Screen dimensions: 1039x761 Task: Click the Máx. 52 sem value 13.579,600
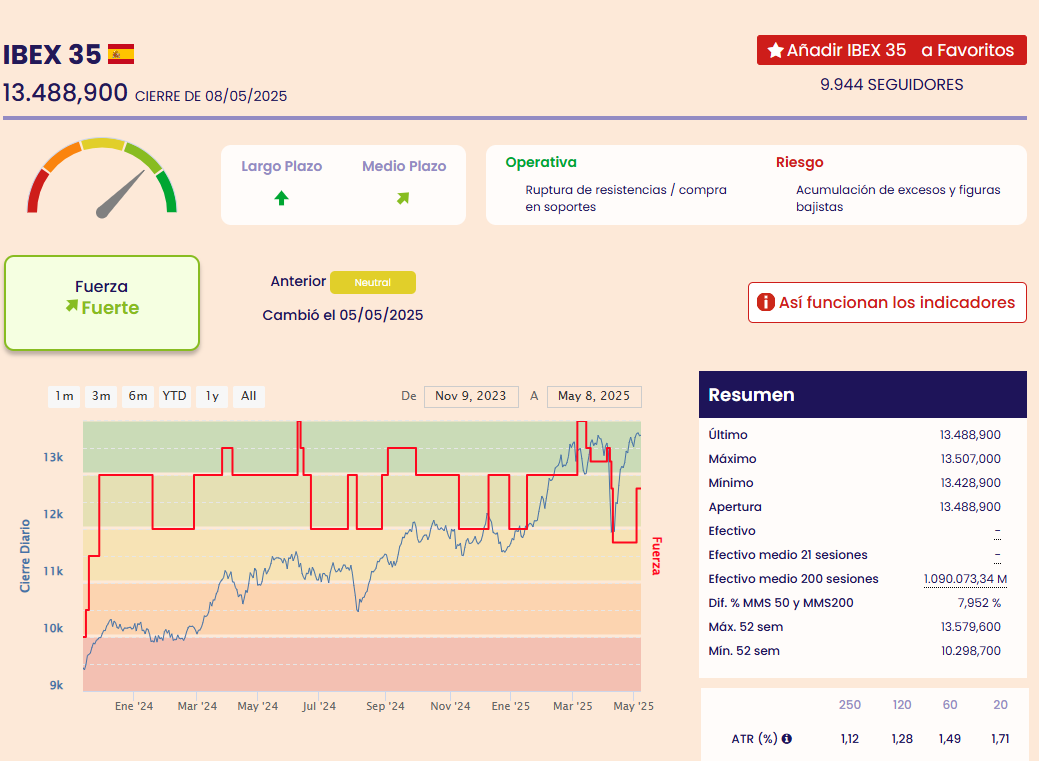971,626
